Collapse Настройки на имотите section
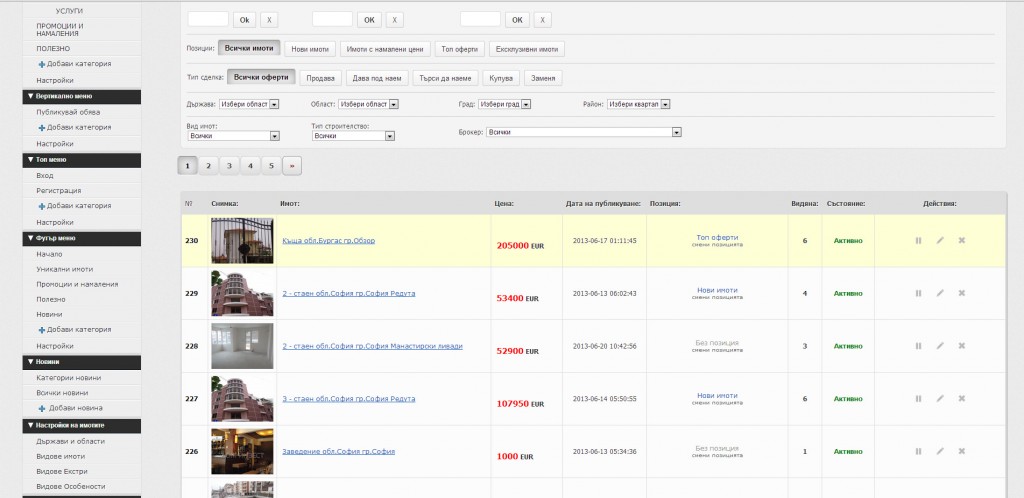The height and width of the screenshot is (498, 1024). click(82, 426)
